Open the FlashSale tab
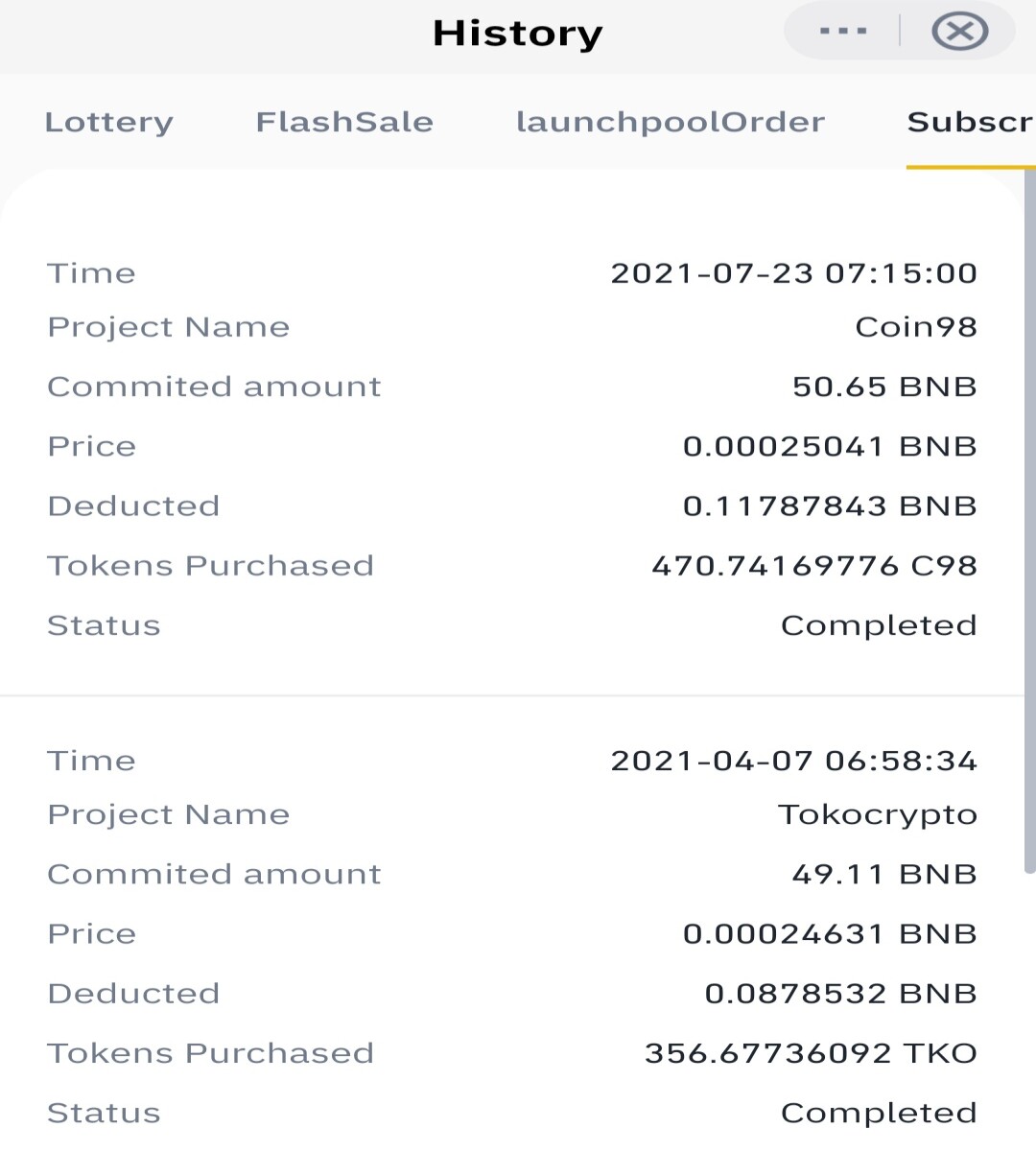 (344, 122)
